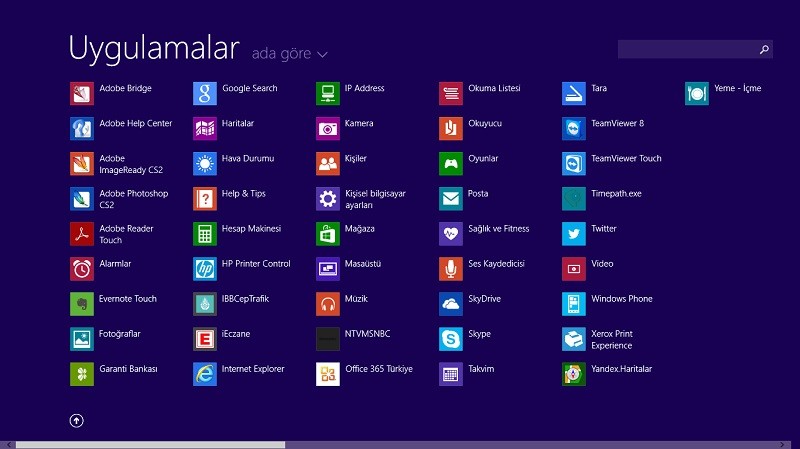Open Video app icon
800x449 pixels.
pos(573,269)
